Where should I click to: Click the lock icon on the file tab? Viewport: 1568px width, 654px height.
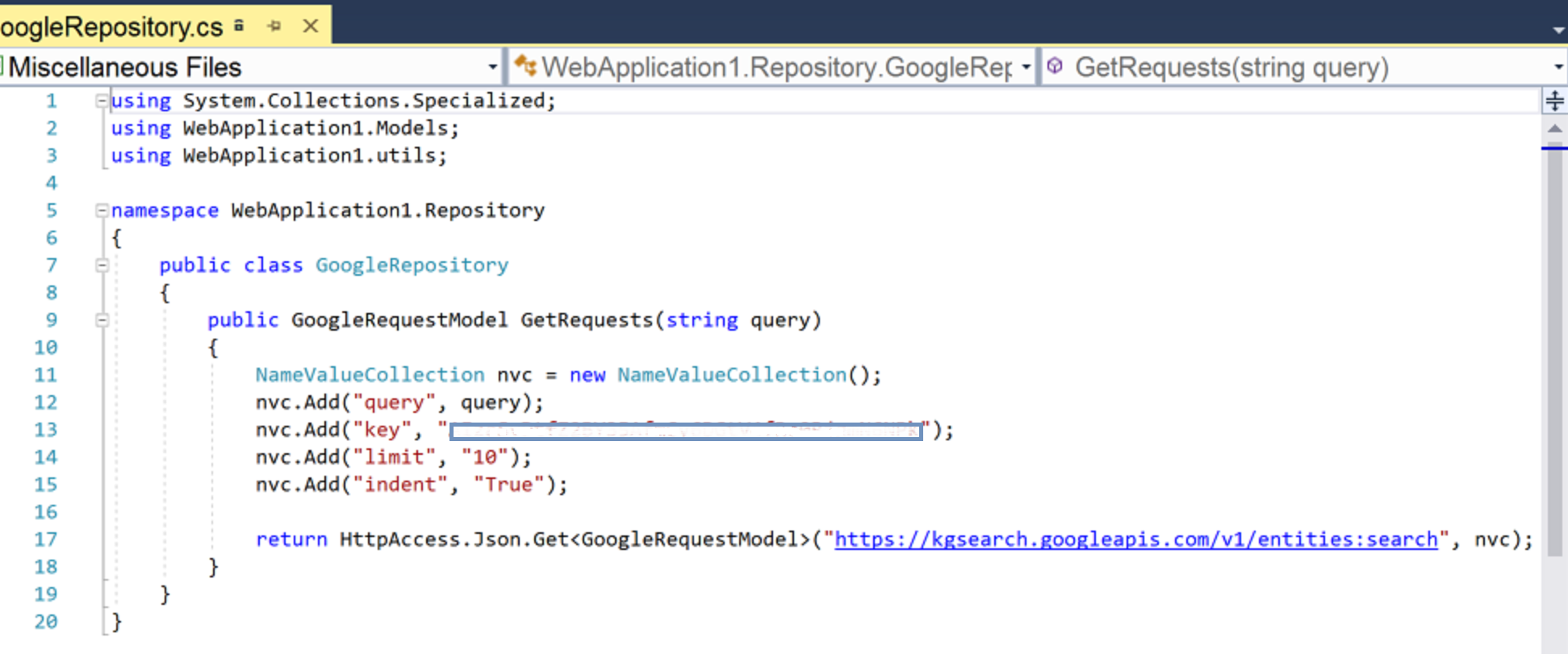coord(239,26)
